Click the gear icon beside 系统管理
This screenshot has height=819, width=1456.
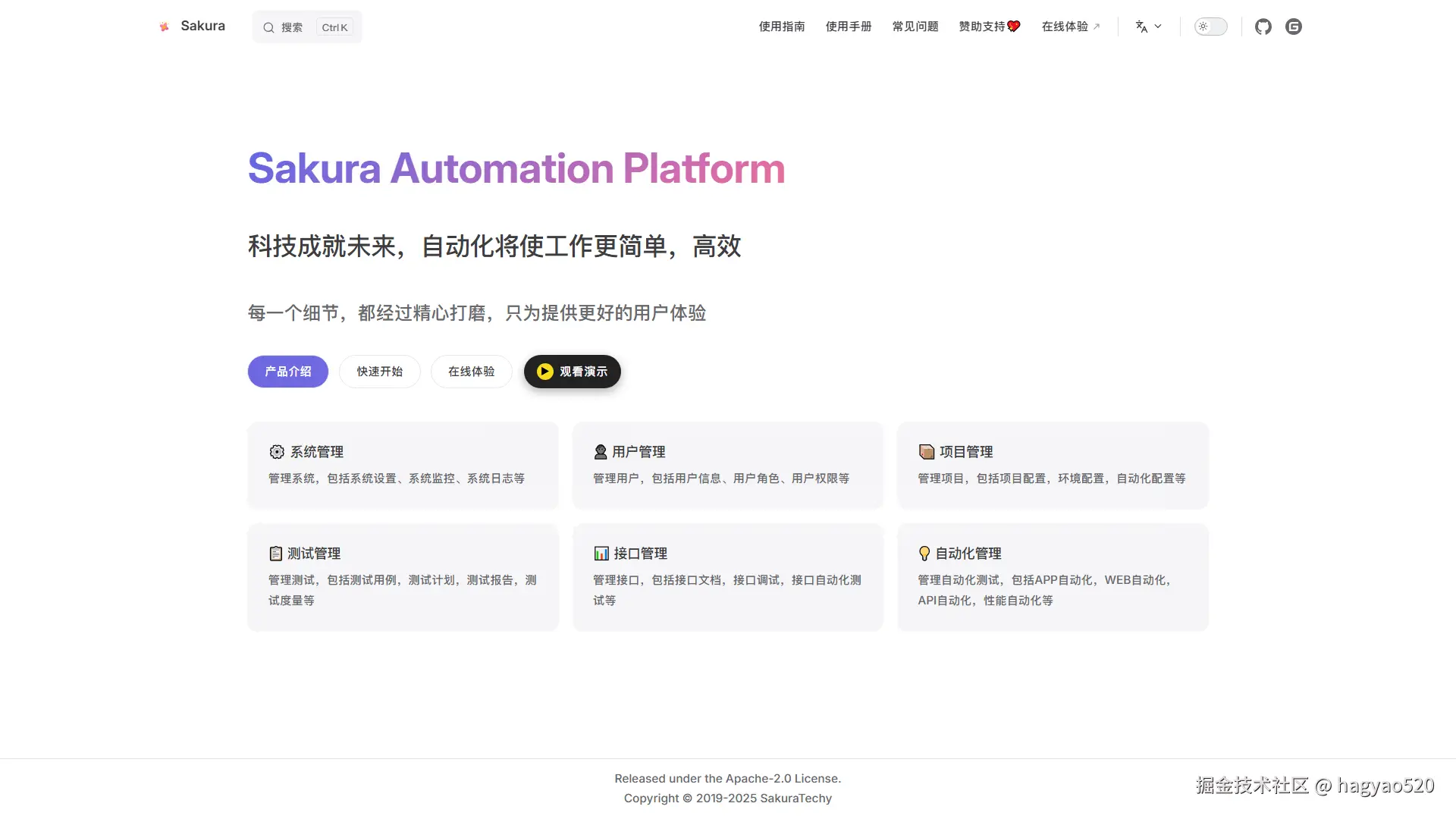coord(277,452)
